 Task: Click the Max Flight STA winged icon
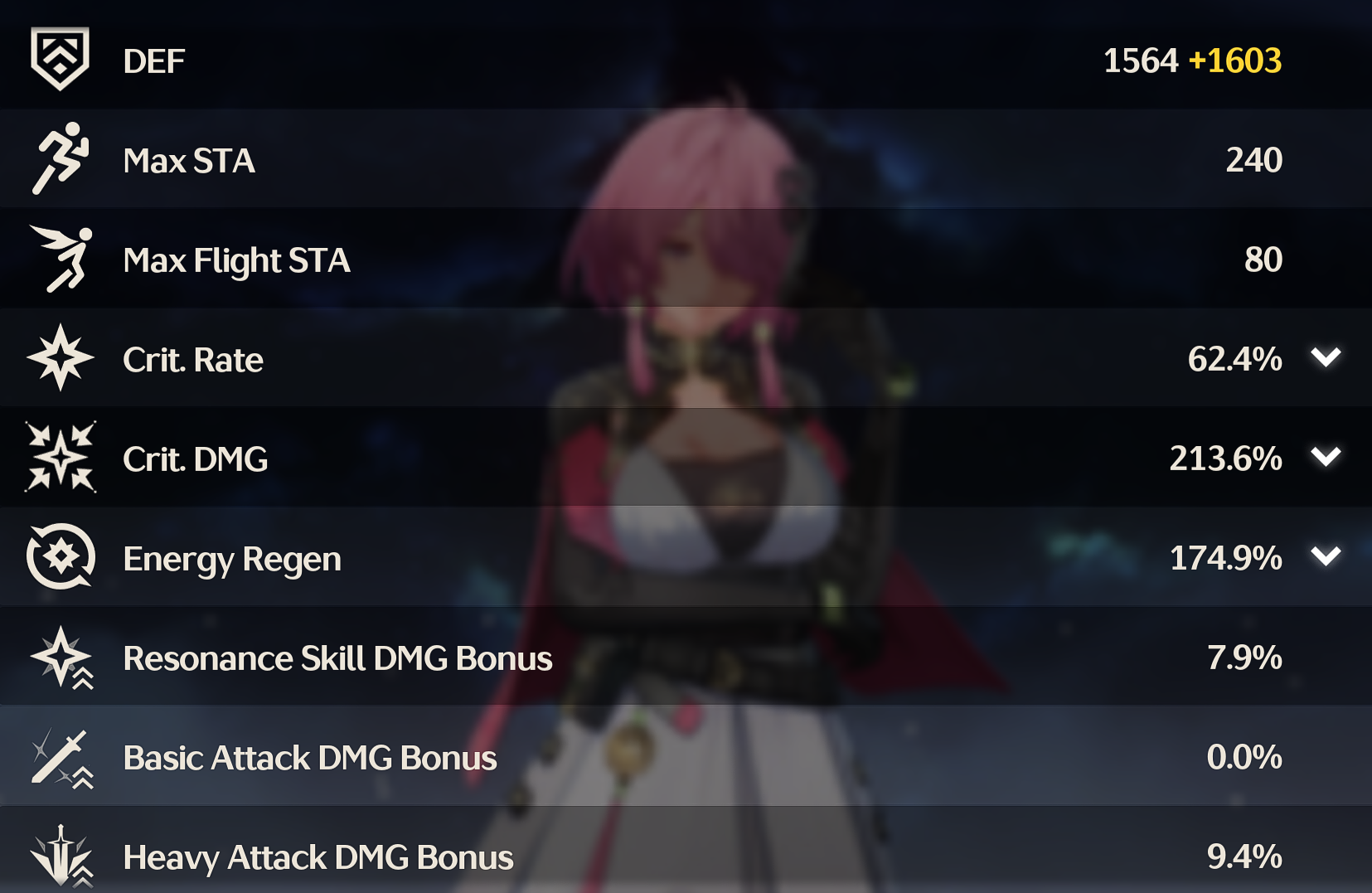pyautogui.click(x=61, y=259)
